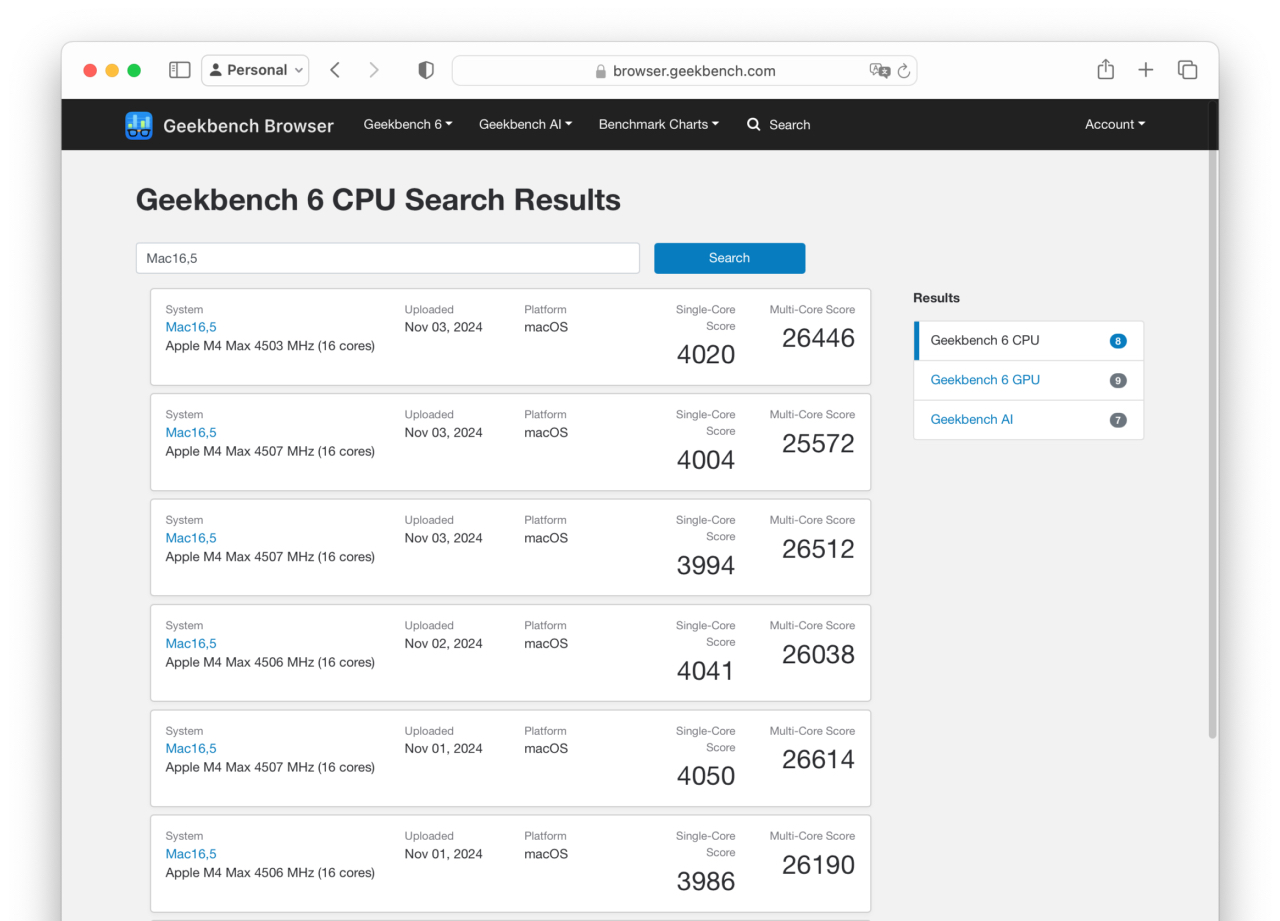Screen dimensions: 1280x921
Task: Expand the Geekbench AI menu
Action: point(526,124)
